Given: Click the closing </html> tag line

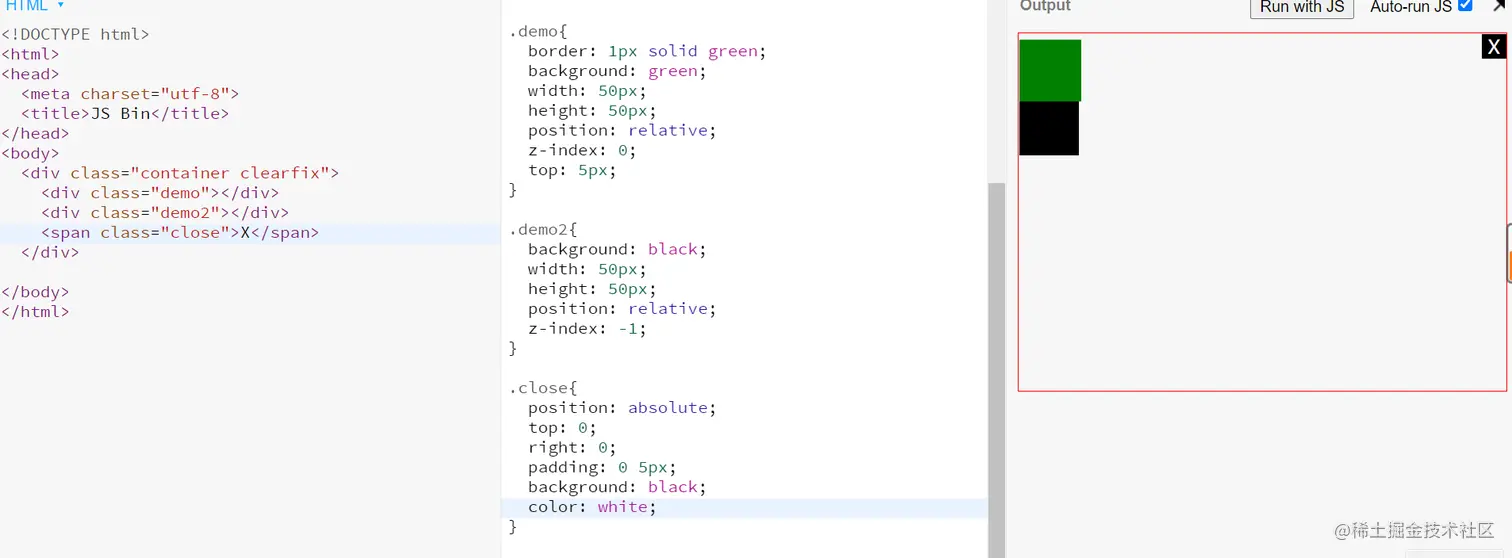Looking at the screenshot, I should point(35,312).
